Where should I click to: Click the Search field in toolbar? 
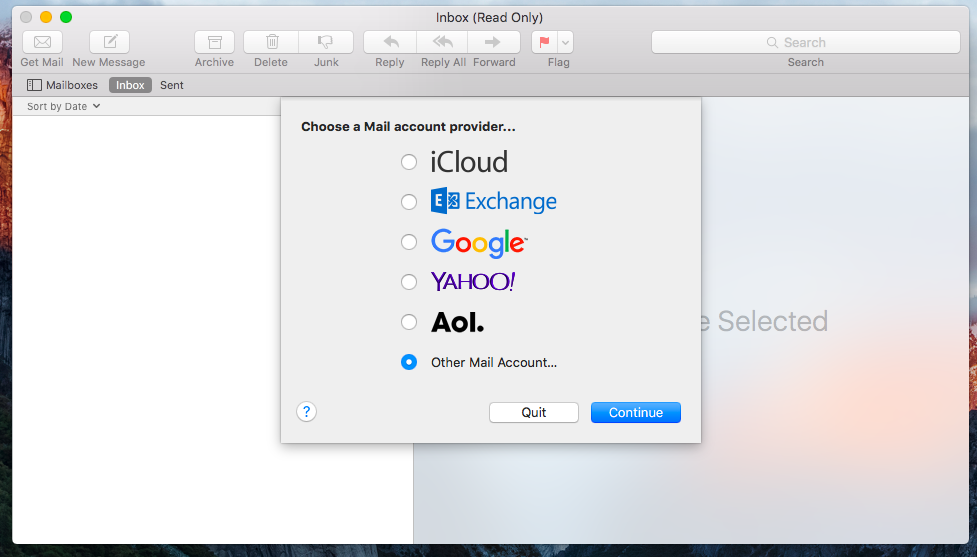click(x=805, y=42)
